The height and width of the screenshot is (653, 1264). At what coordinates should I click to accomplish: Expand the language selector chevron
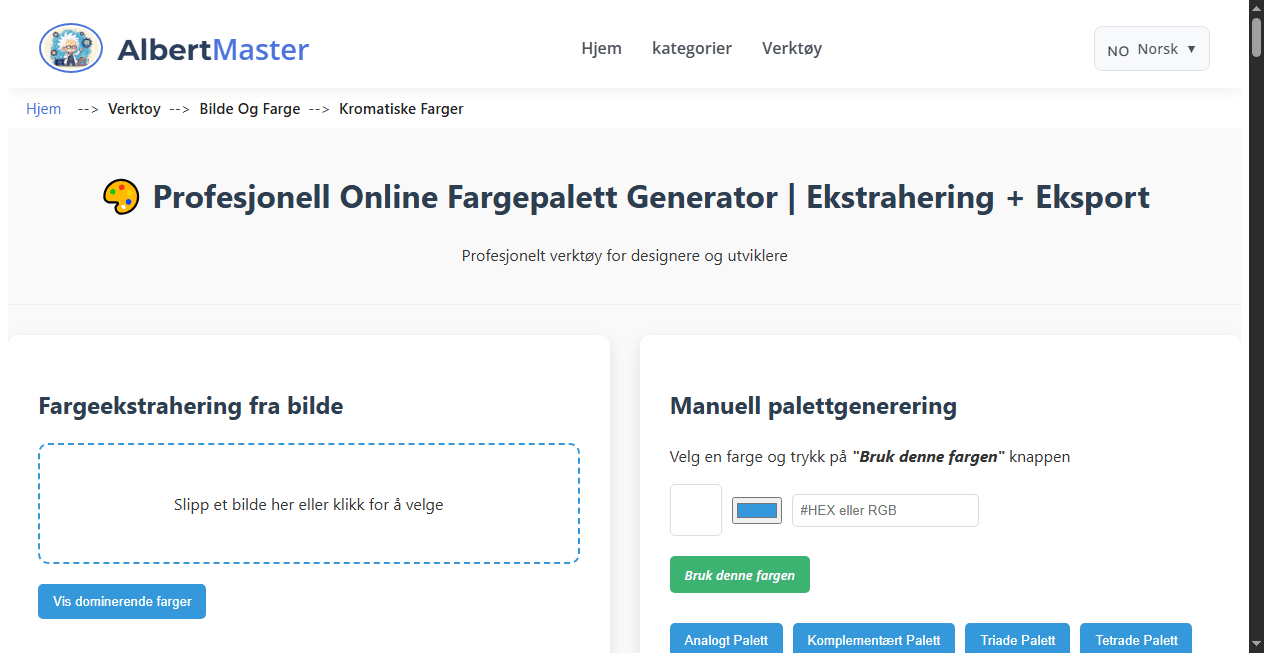coord(1190,48)
